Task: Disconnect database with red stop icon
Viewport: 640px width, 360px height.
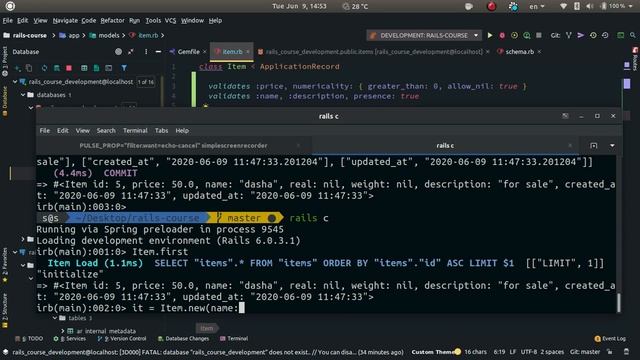Action: pos(69,68)
